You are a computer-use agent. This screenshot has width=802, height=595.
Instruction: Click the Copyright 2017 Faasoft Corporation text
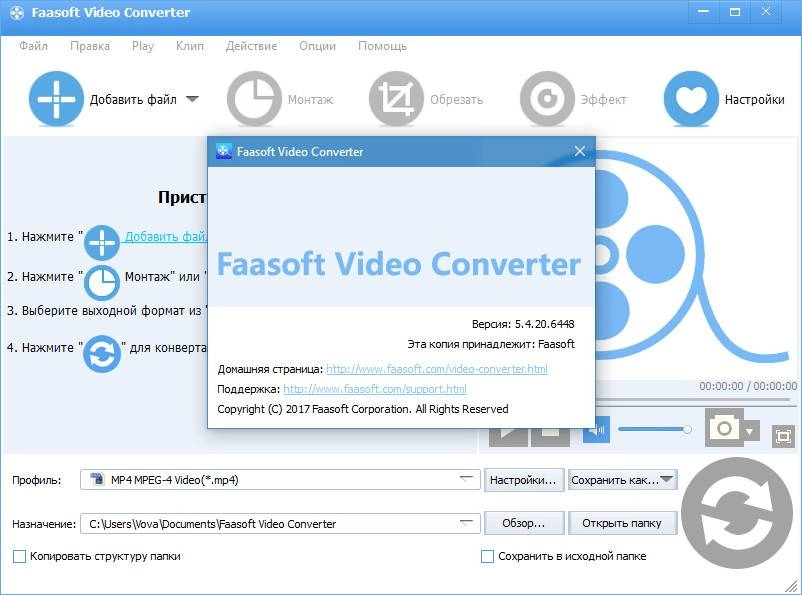click(x=363, y=409)
